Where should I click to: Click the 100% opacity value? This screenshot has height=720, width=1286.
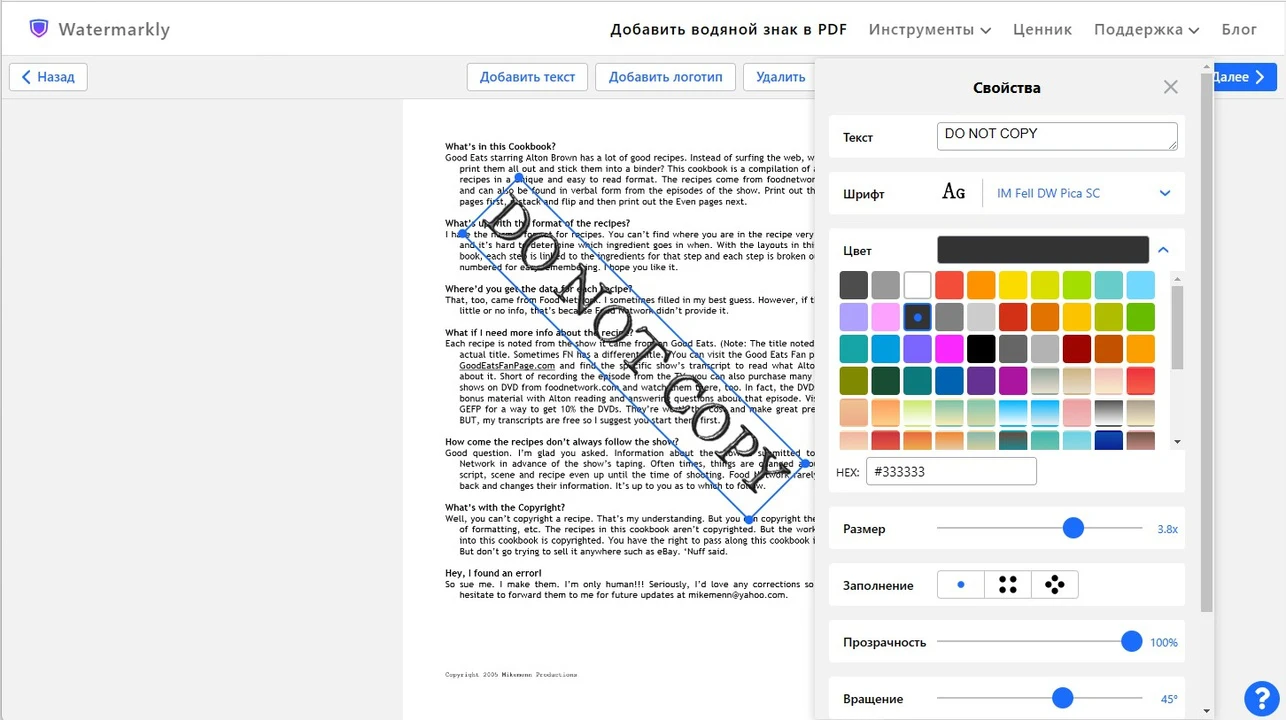[x=1164, y=643]
